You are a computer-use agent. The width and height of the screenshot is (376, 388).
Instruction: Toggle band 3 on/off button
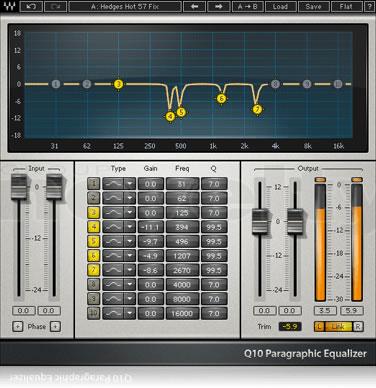point(94,212)
